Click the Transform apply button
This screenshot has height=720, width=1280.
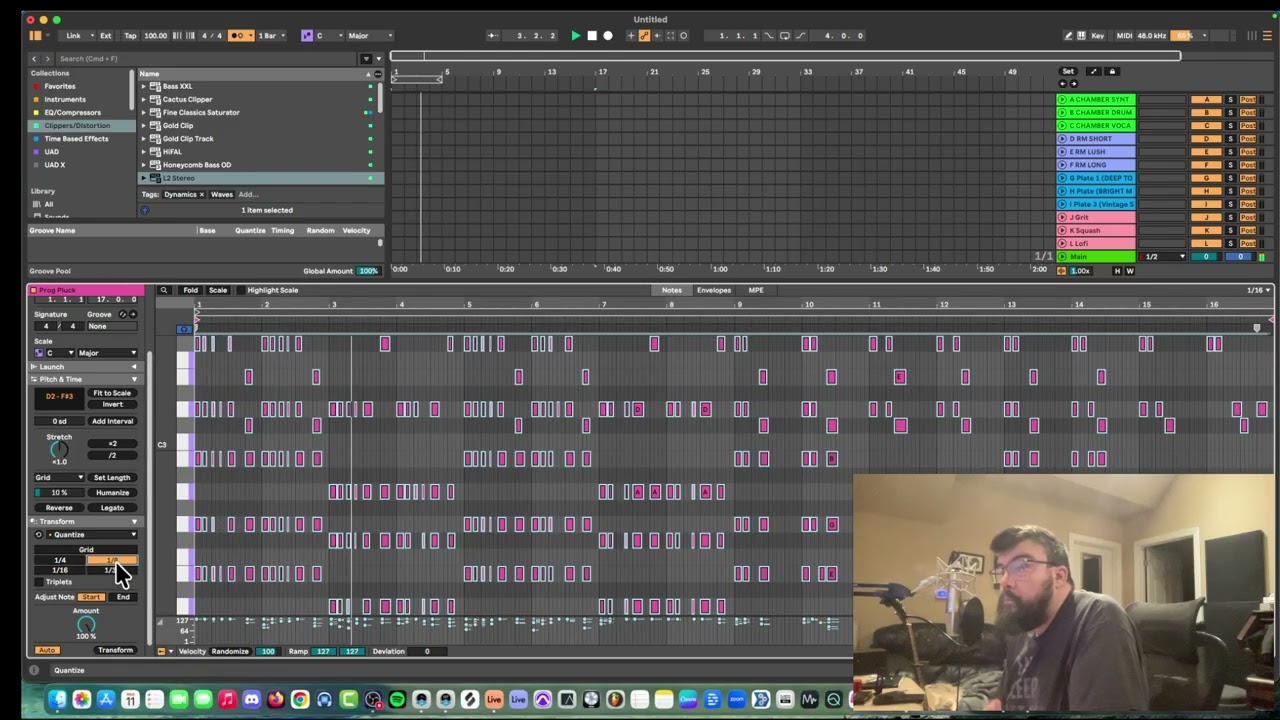tap(115, 650)
